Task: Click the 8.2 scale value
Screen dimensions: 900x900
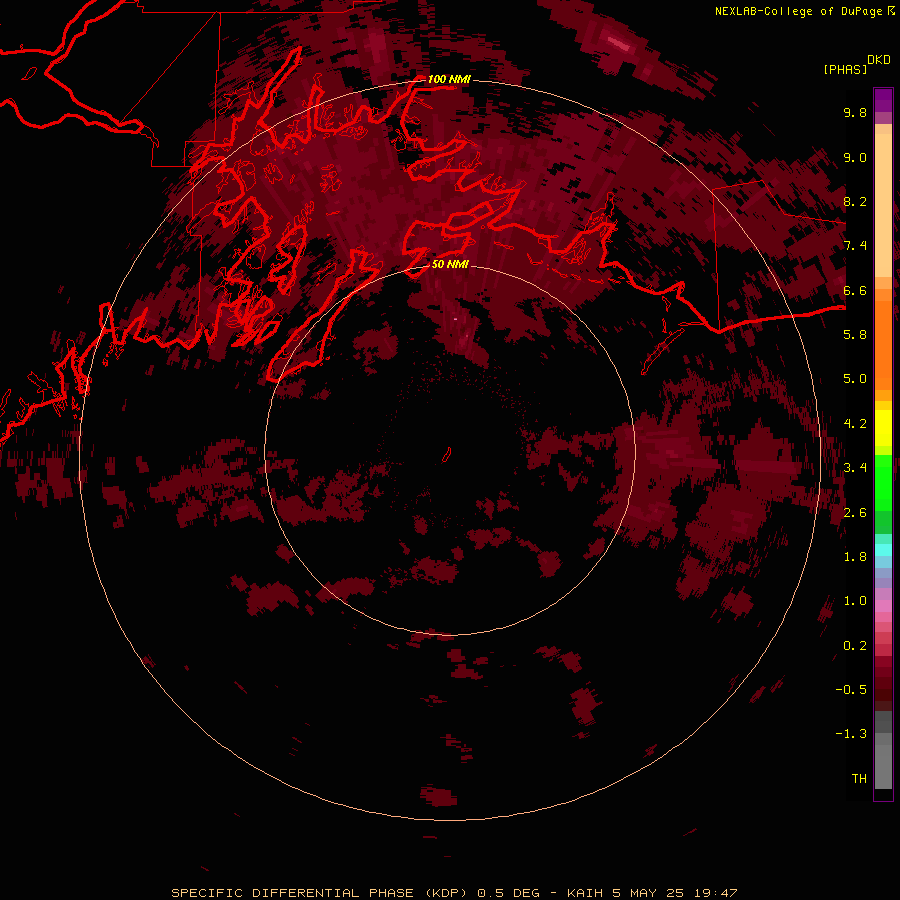Action: (855, 201)
